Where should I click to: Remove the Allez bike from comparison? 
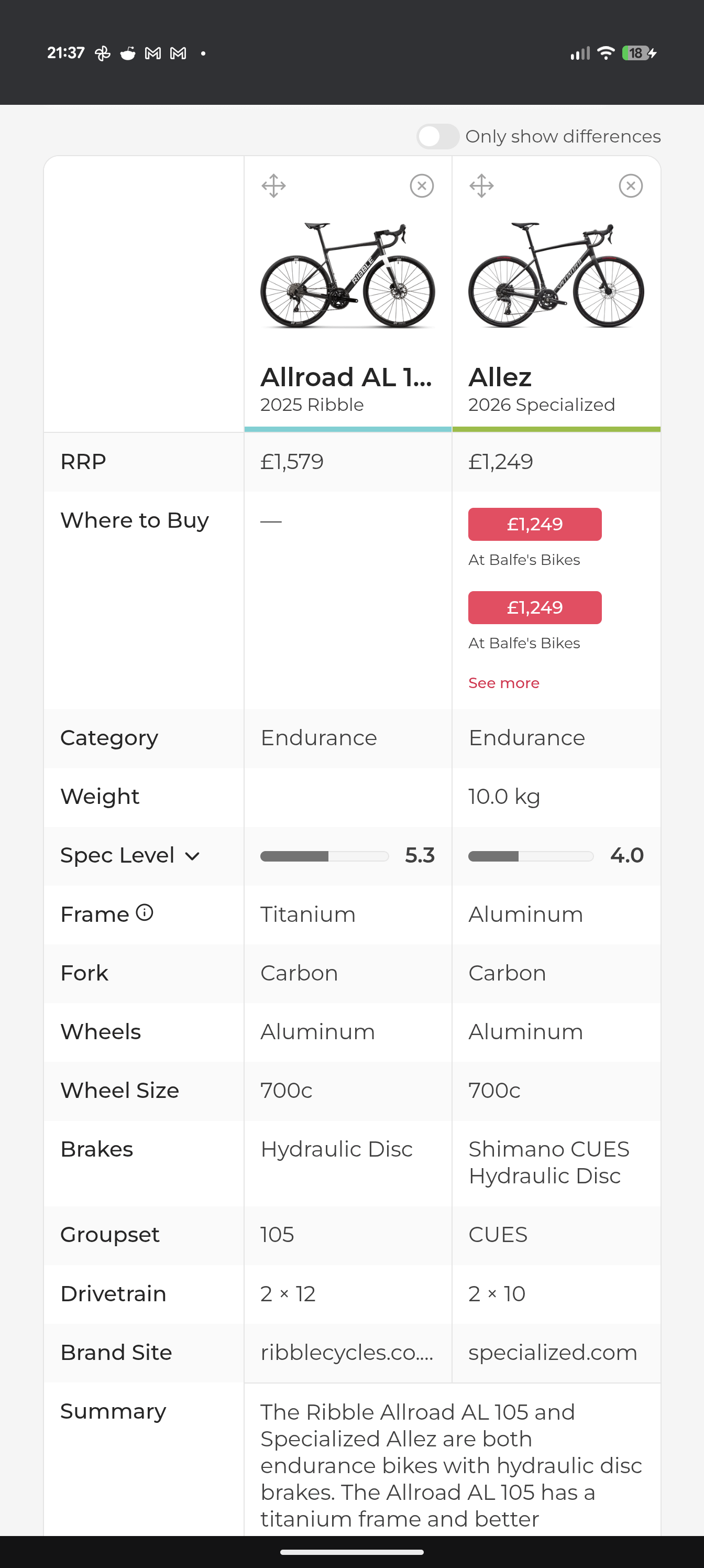pyautogui.click(x=630, y=186)
